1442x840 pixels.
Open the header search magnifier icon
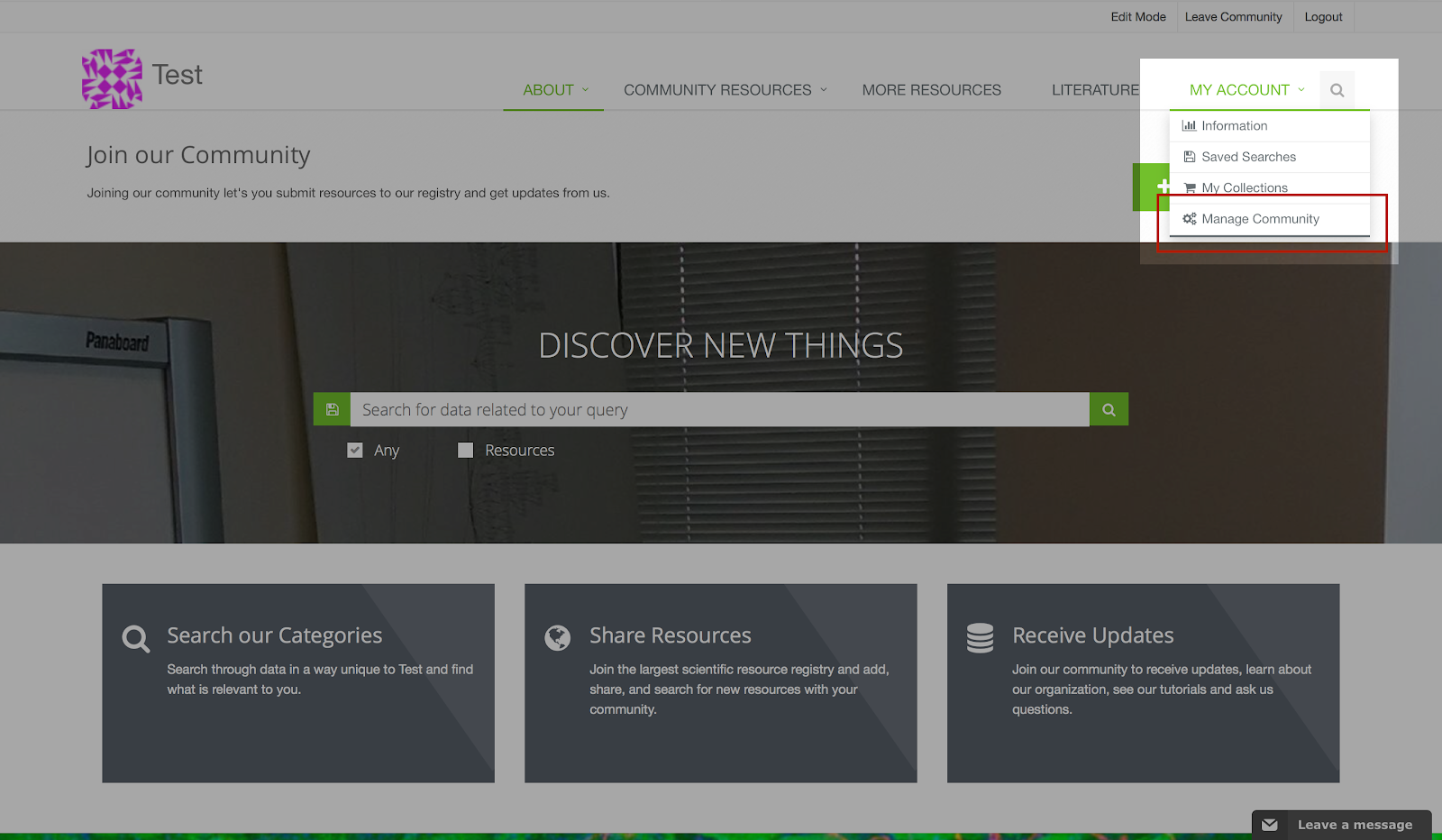click(x=1337, y=90)
